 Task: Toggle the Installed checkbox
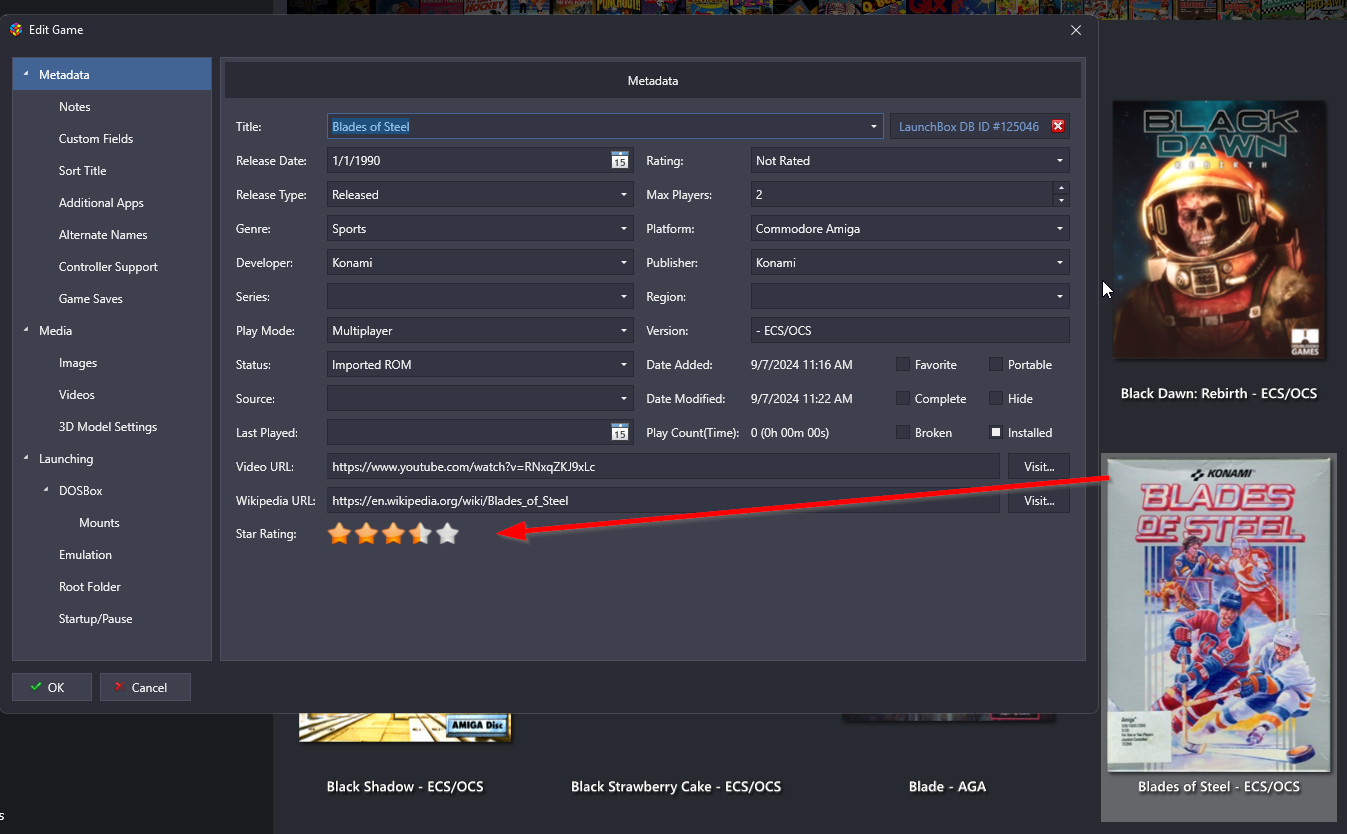[996, 432]
